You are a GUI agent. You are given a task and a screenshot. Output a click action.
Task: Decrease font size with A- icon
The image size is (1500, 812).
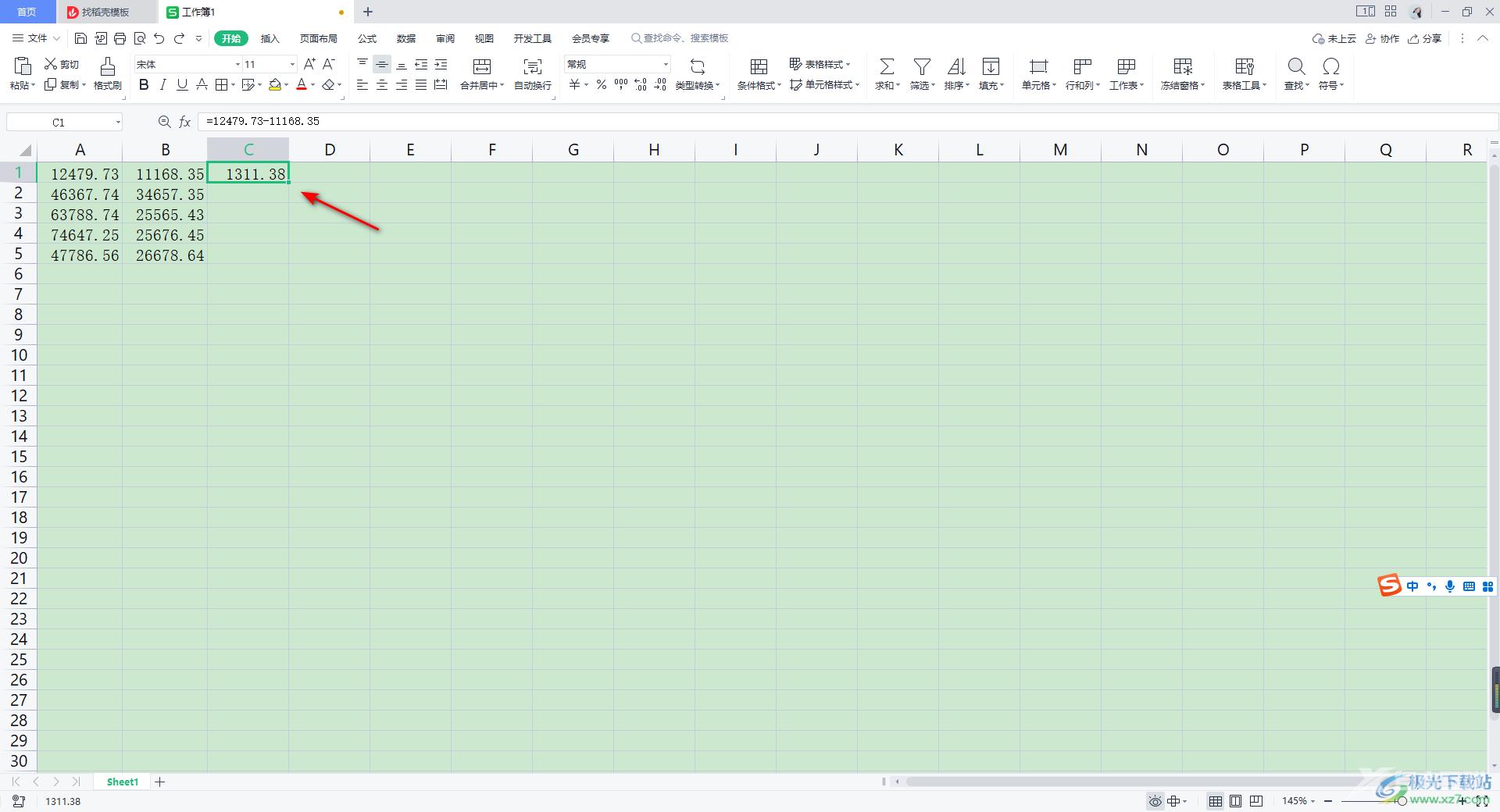(329, 64)
